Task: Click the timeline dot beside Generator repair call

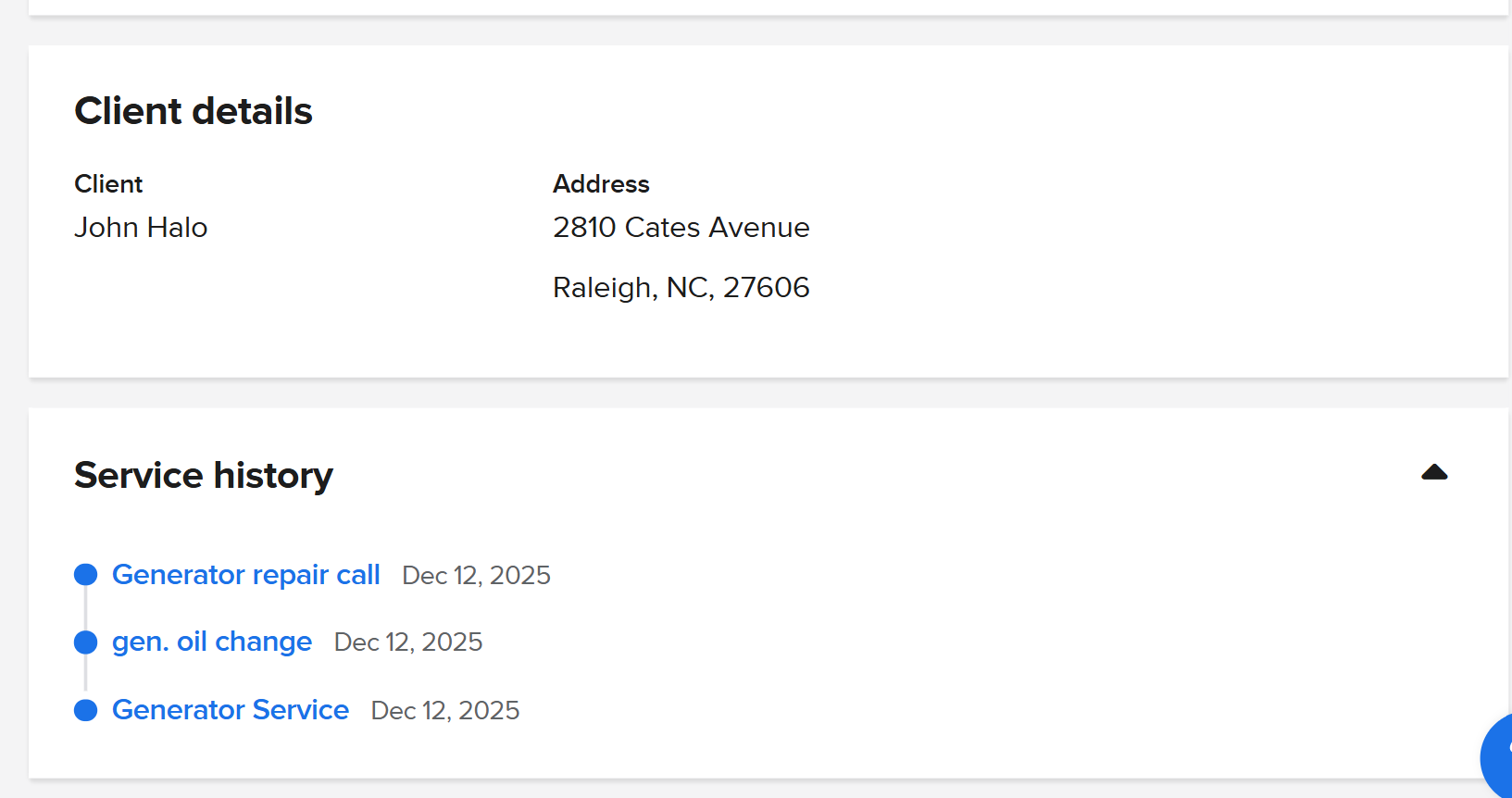Action: click(85, 574)
